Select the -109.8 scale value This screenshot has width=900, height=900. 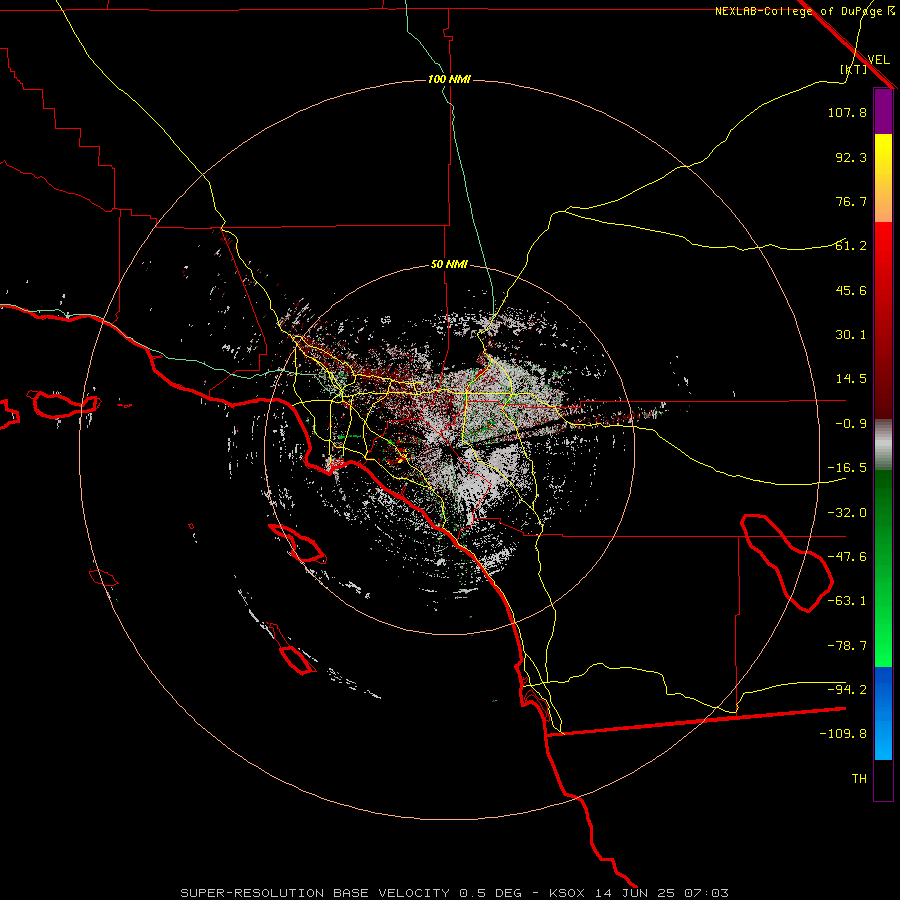pyautogui.click(x=843, y=734)
